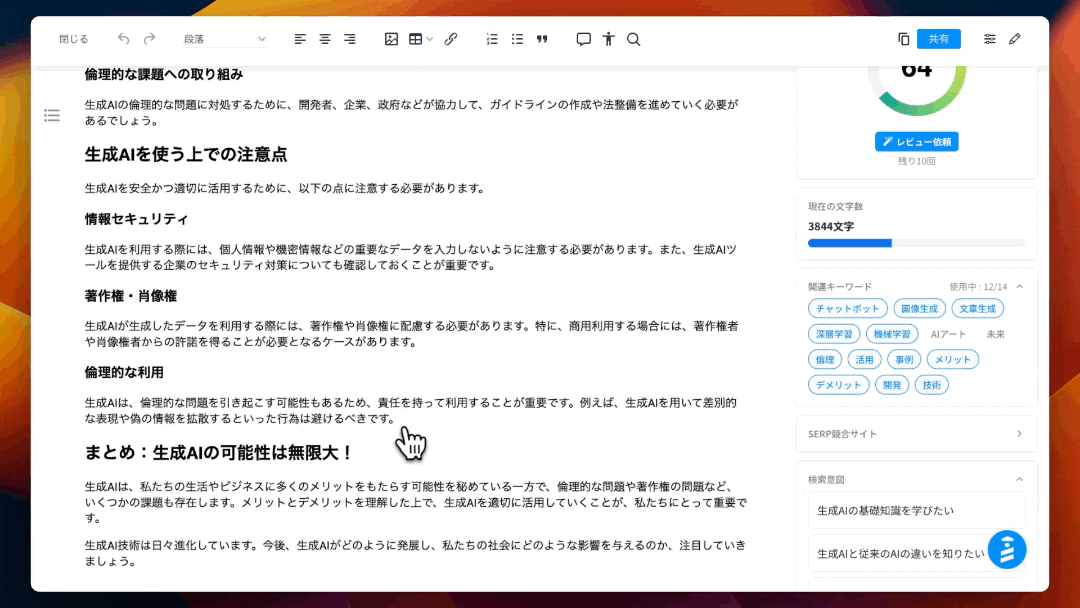Toggle the 未来 keyword chip

tap(995, 334)
